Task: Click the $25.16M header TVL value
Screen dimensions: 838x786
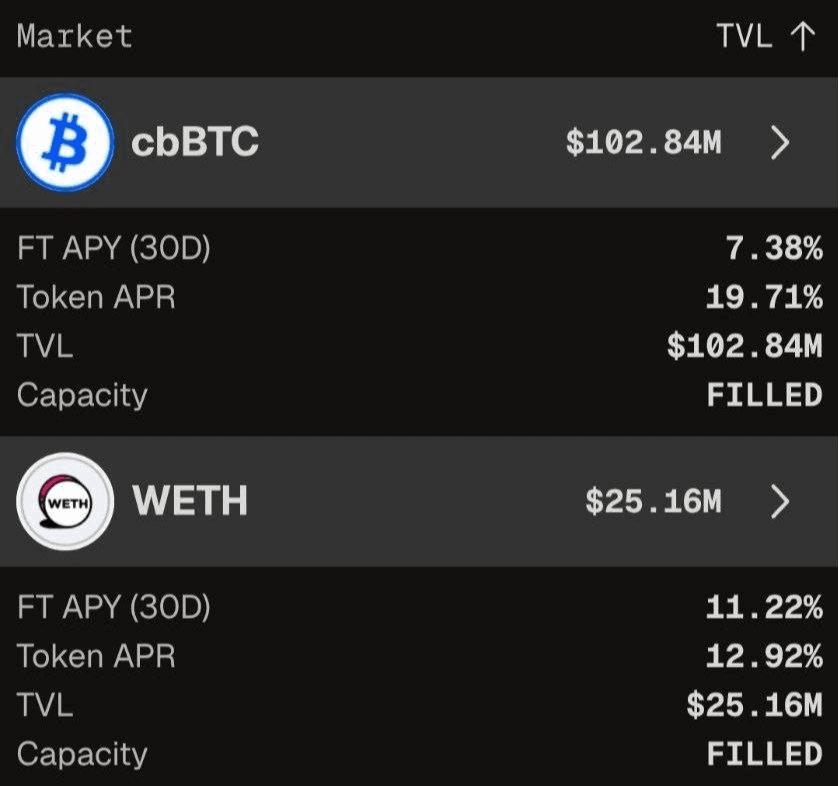Action: point(653,502)
